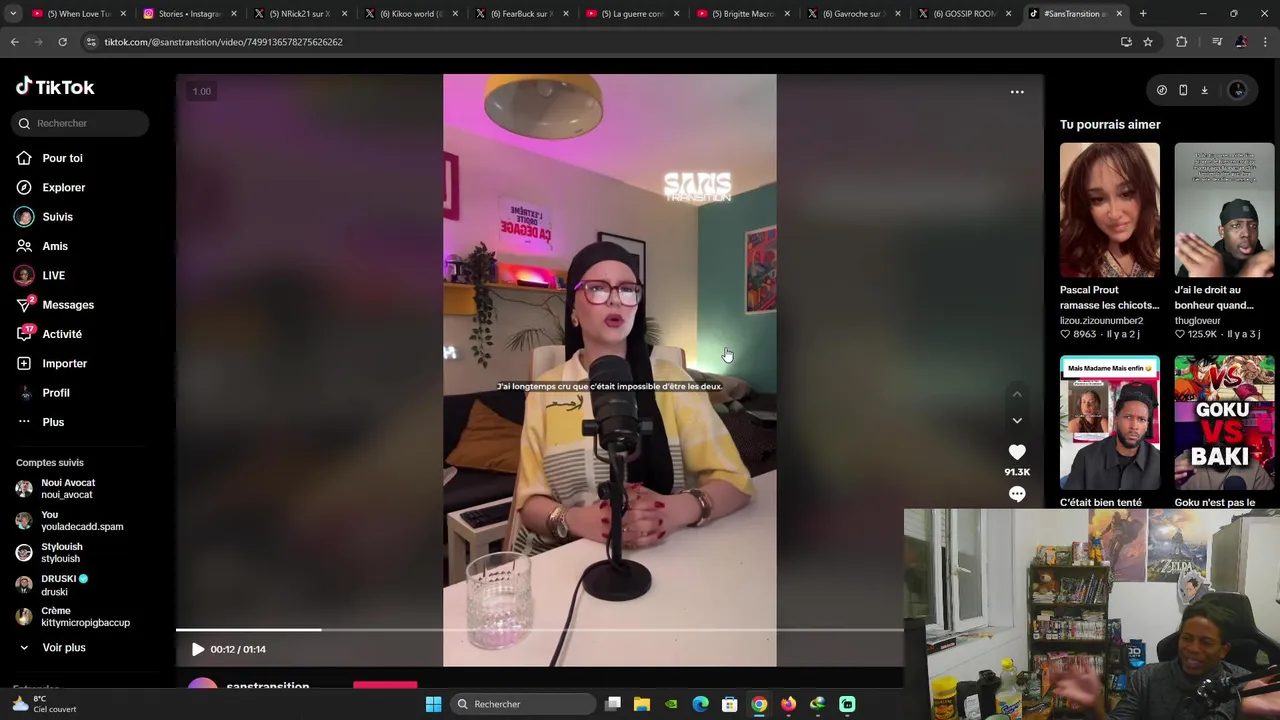Image resolution: width=1280 pixels, height=720 pixels.
Task: Go to the next video with down arrow
Action: (1017, 421)
